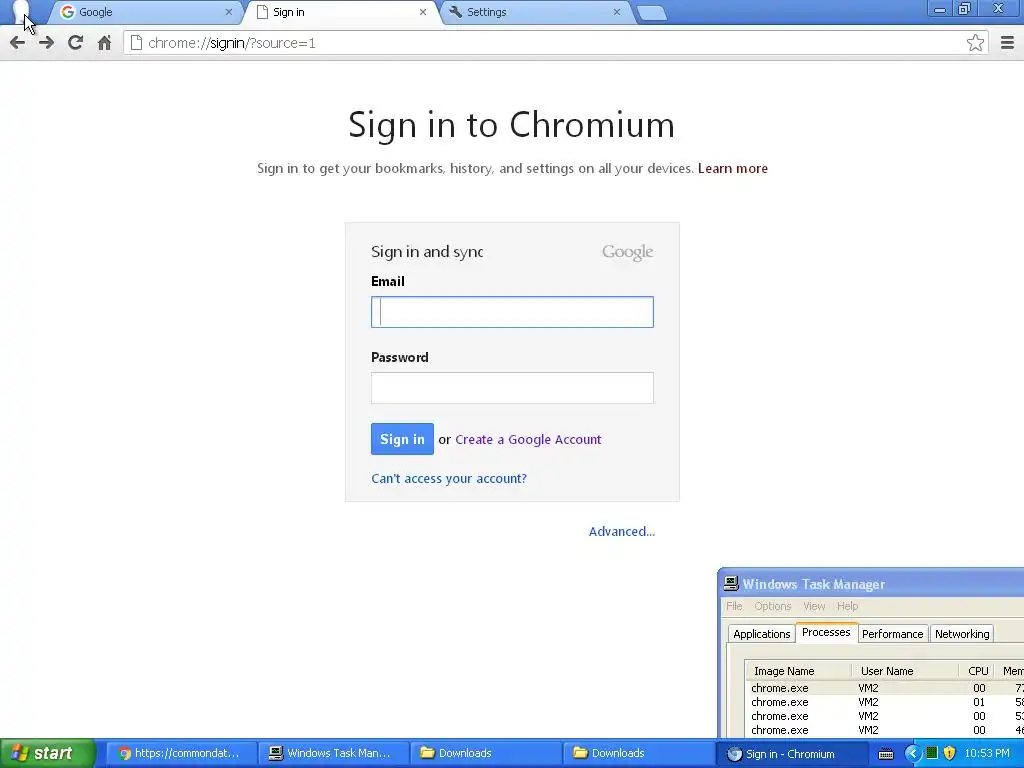The image size is (1024, 768).
Task: Open the Chromium hamburger menu
Action: pos(1007,43)
